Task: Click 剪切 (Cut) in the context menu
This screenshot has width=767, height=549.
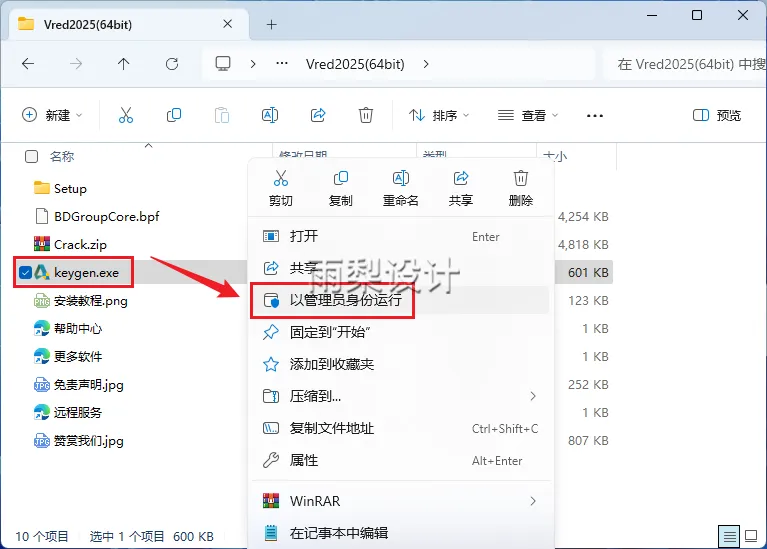Action: pos(281,188)
